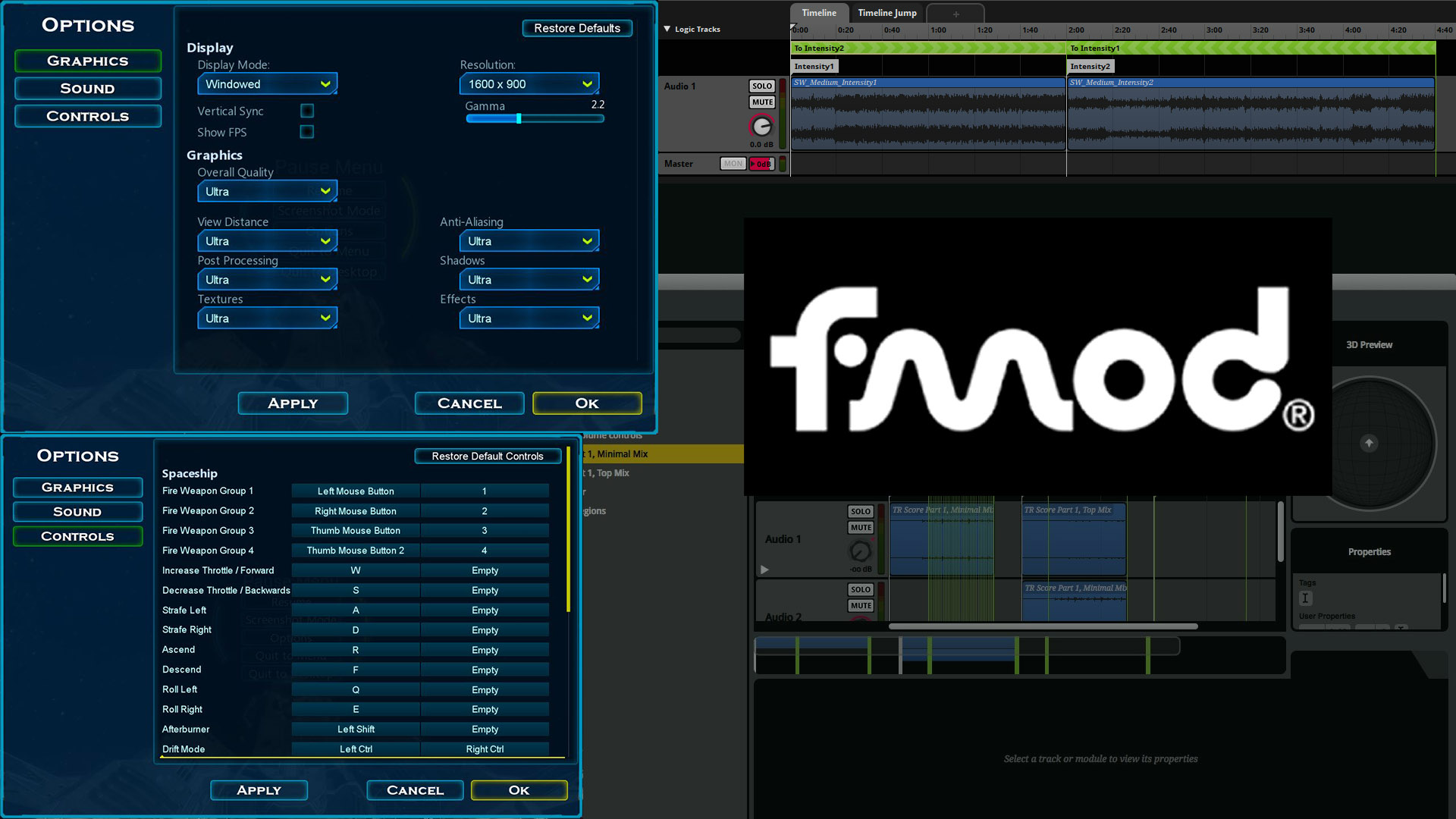
Task: Select Graphics in upper Options menu
Action: (x=88, y=61)
